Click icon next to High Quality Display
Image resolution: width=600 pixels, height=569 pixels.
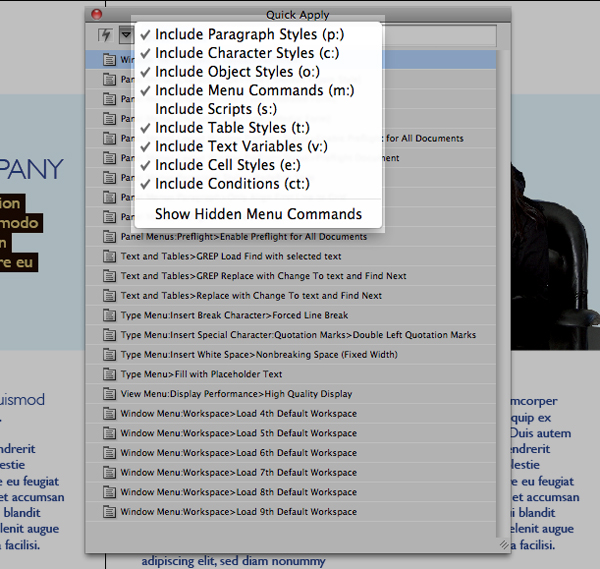110,394
